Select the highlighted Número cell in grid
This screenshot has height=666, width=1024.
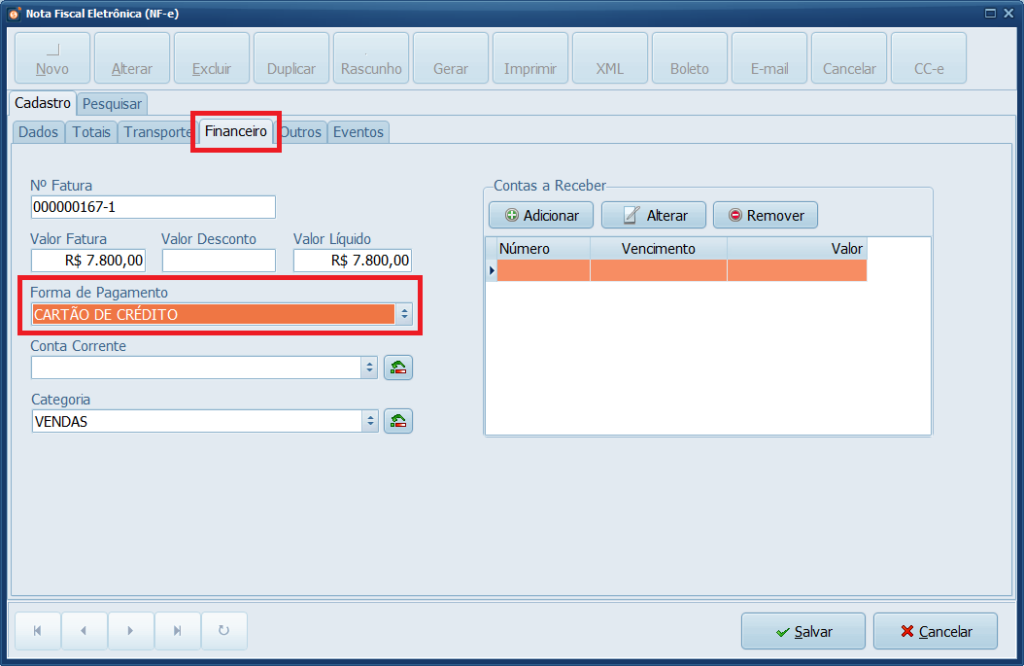click(x=543, y=270)
